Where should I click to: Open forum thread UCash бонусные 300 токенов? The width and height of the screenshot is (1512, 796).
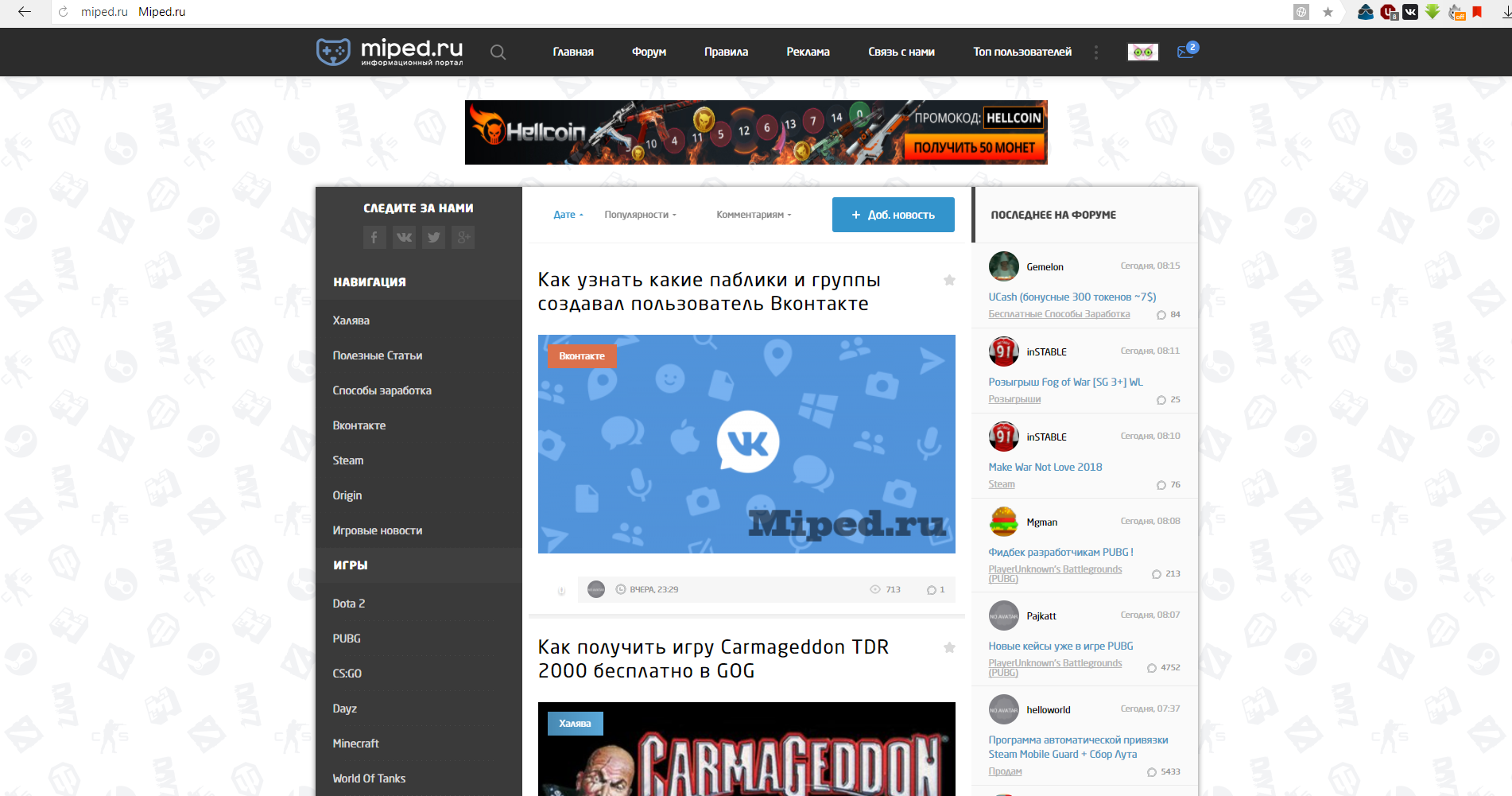coord(1072,297)
